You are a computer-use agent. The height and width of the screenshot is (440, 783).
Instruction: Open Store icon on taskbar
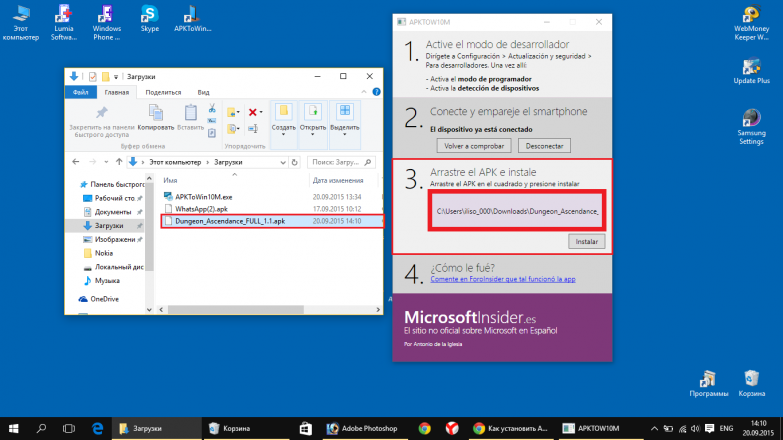click(306, 429)
